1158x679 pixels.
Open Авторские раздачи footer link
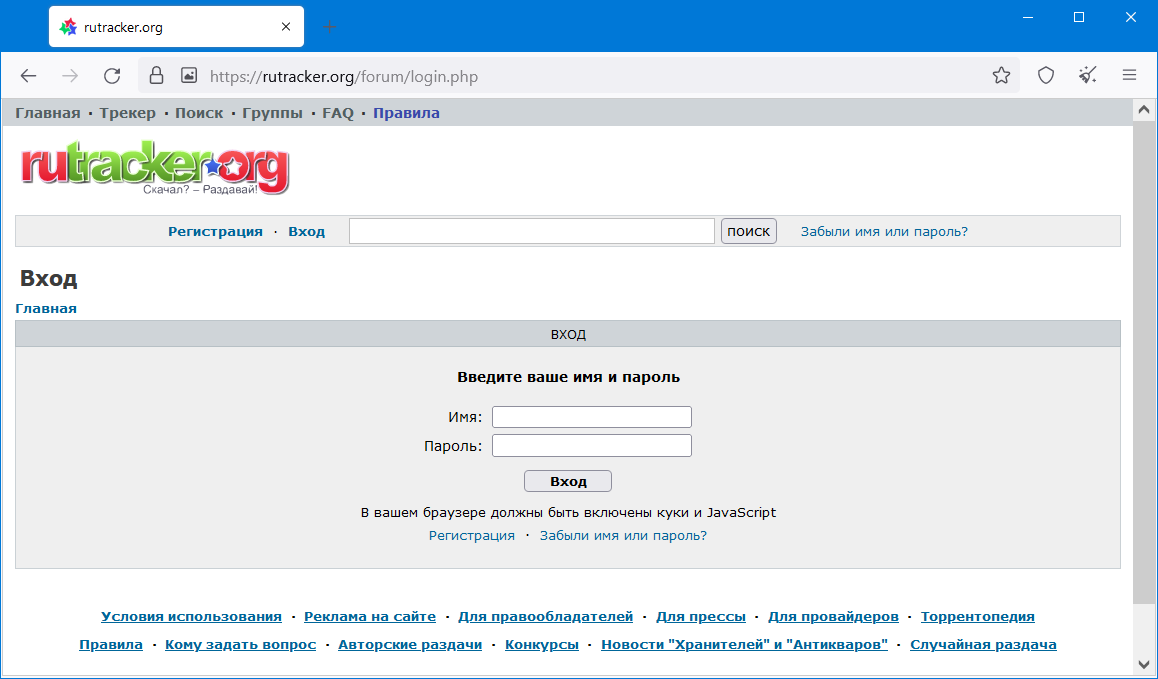[x=410, y=644]
